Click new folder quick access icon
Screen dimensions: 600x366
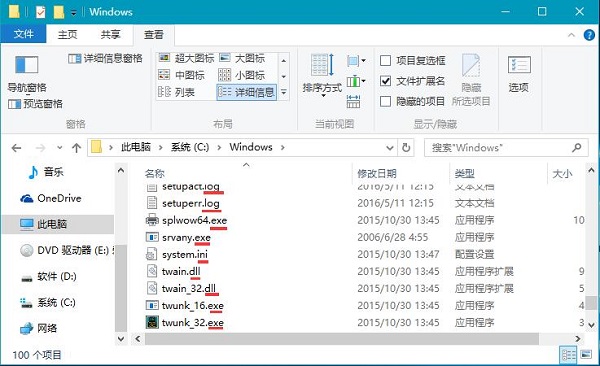(x=59, y=12)
